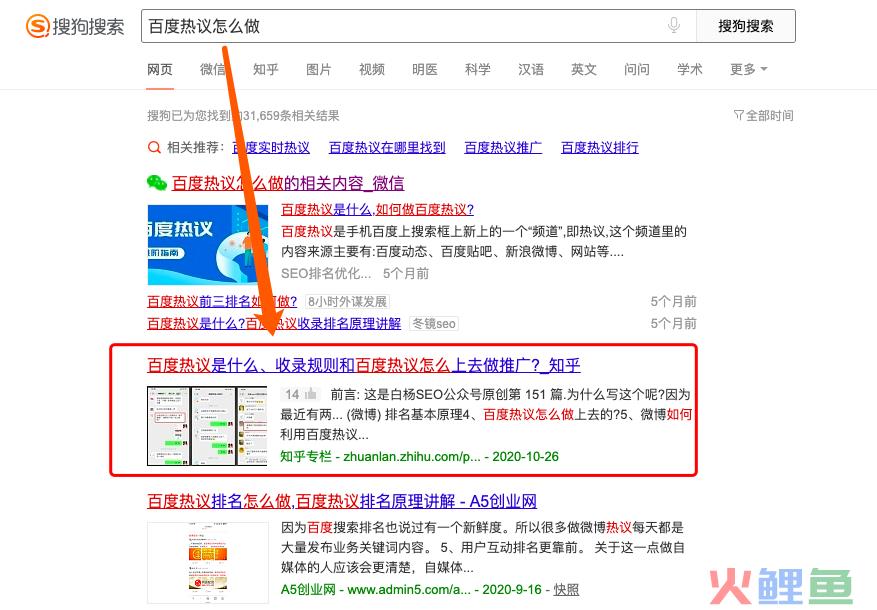Expand the 更多 dropdown
This screenshot has width=877, height=610.
[748, 69]
